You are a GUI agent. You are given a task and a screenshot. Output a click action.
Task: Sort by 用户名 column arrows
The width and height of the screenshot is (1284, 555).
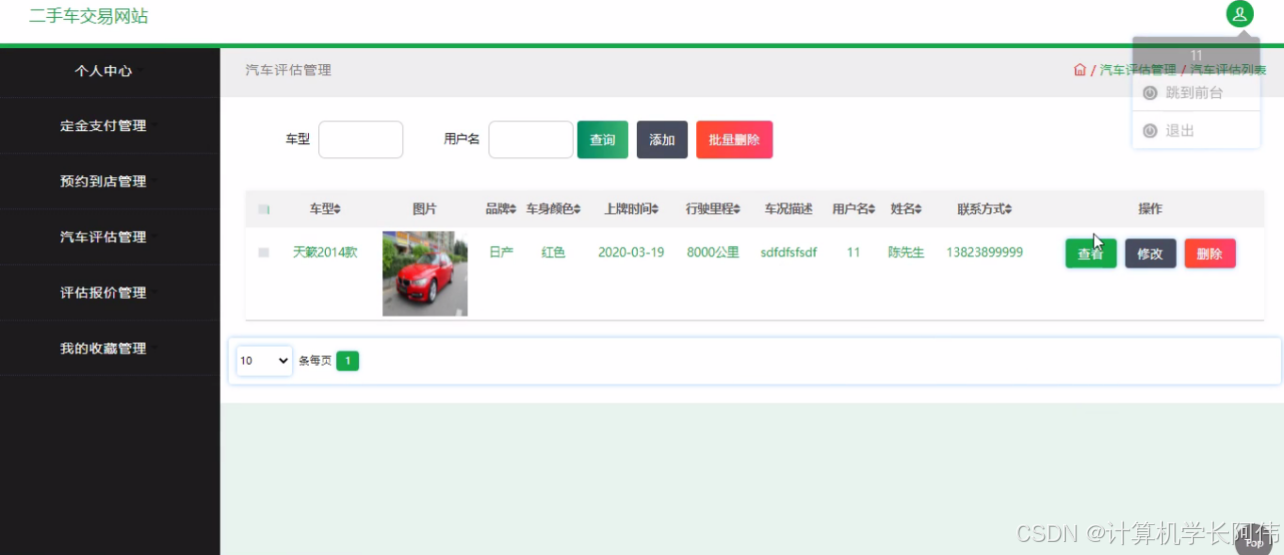coord(873,210)
